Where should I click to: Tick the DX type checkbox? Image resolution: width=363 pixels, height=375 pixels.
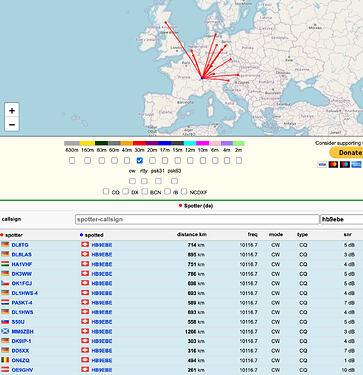pos(125,191)
